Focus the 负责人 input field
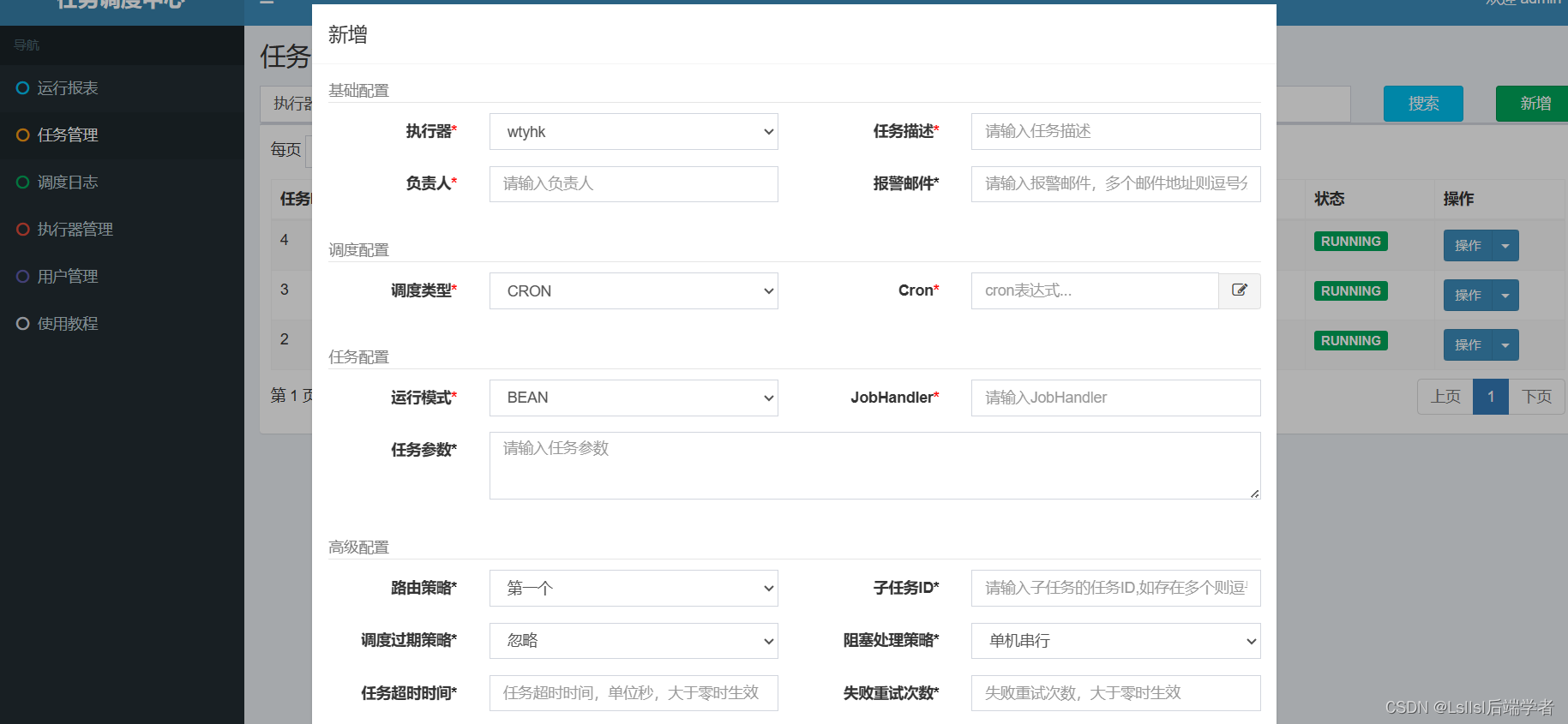The height and width of the screenshot is (724, 1568). tap(634, 184)
